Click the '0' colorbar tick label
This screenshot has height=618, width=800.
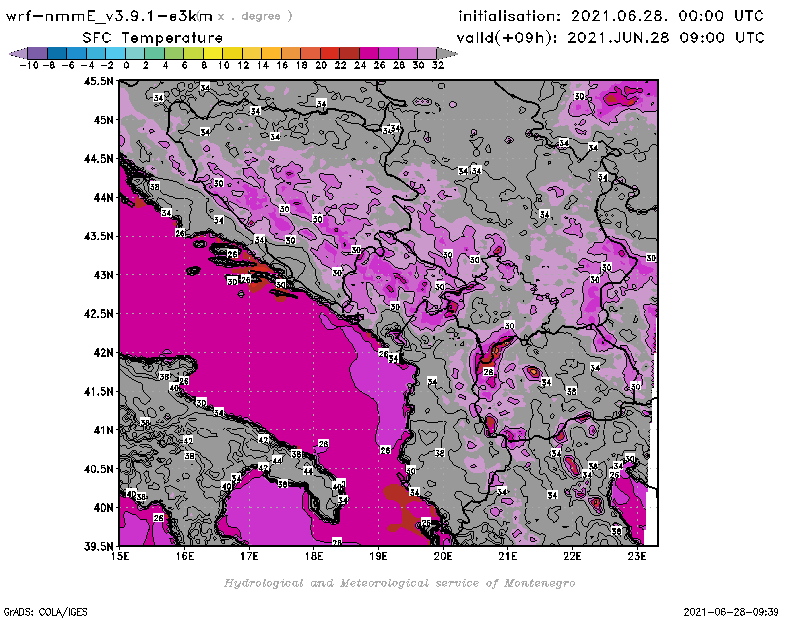point(126,65)
